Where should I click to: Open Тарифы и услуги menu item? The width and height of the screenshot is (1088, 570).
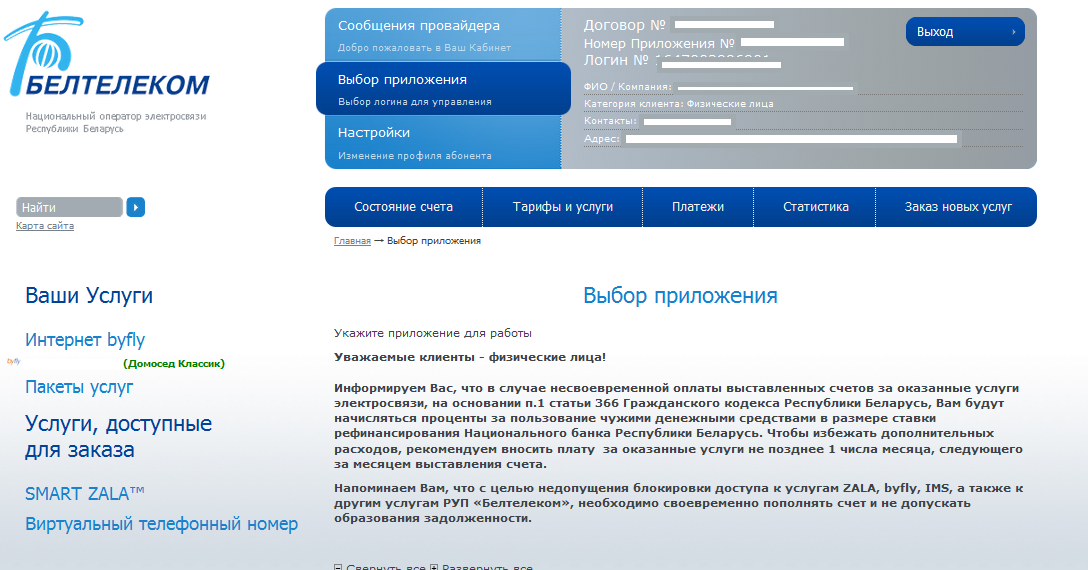tap(563, 207)
